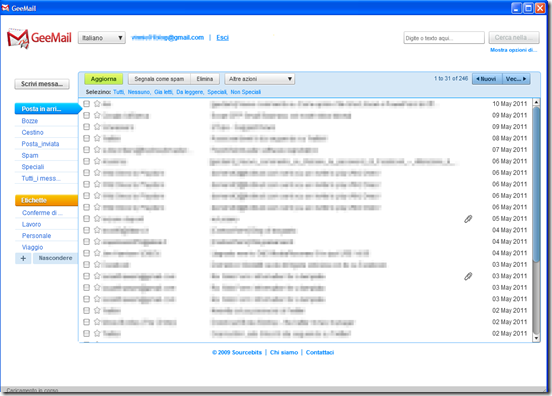
Task: Open the Posta in arrivo folder
Action: (46, 109)
